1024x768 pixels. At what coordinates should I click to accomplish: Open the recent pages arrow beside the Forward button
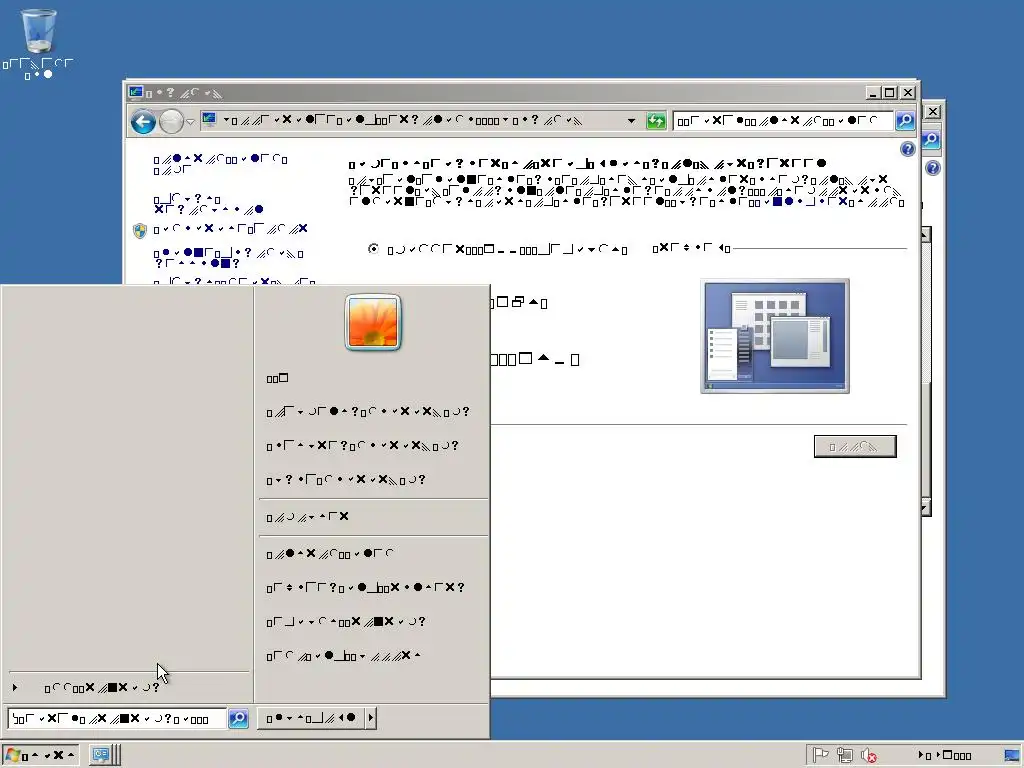click(x=190, y=121)
